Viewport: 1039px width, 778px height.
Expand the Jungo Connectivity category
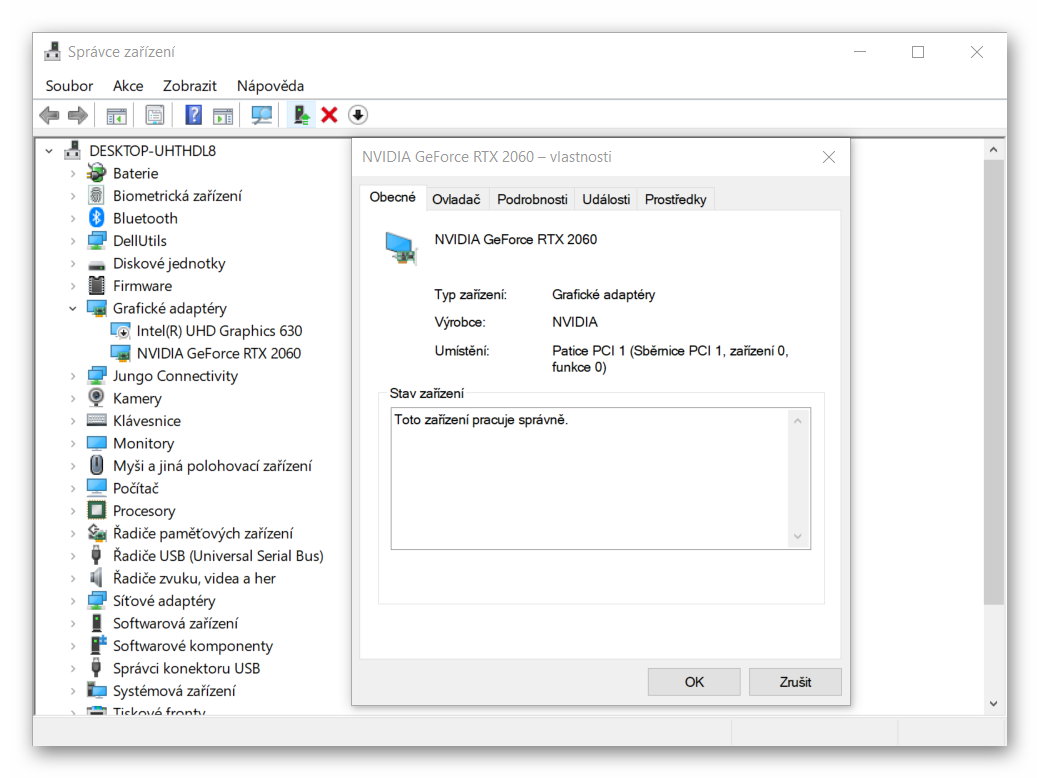tap(73, 376)
